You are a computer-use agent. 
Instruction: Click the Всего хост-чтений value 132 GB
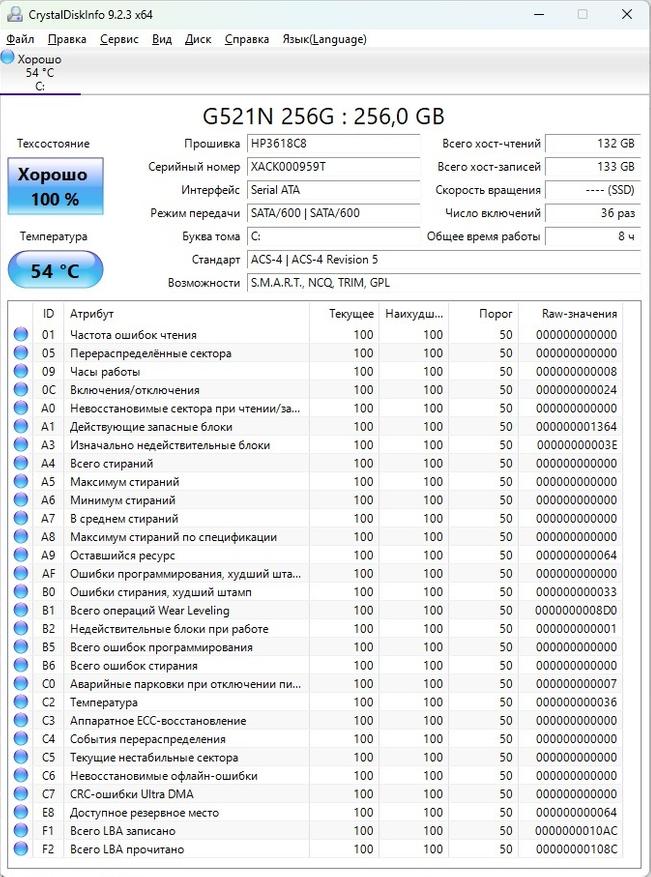[x=593, y=143]
